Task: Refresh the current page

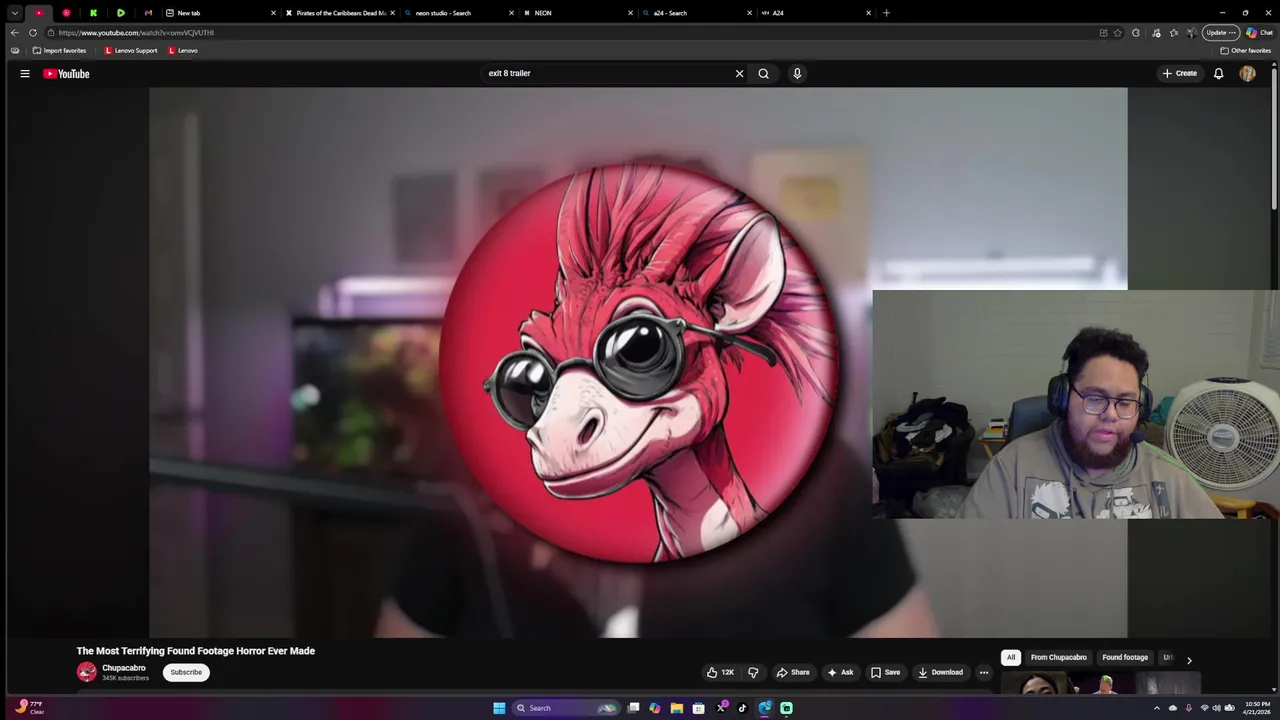Action: pyautogui.click(x=32, y=32)
